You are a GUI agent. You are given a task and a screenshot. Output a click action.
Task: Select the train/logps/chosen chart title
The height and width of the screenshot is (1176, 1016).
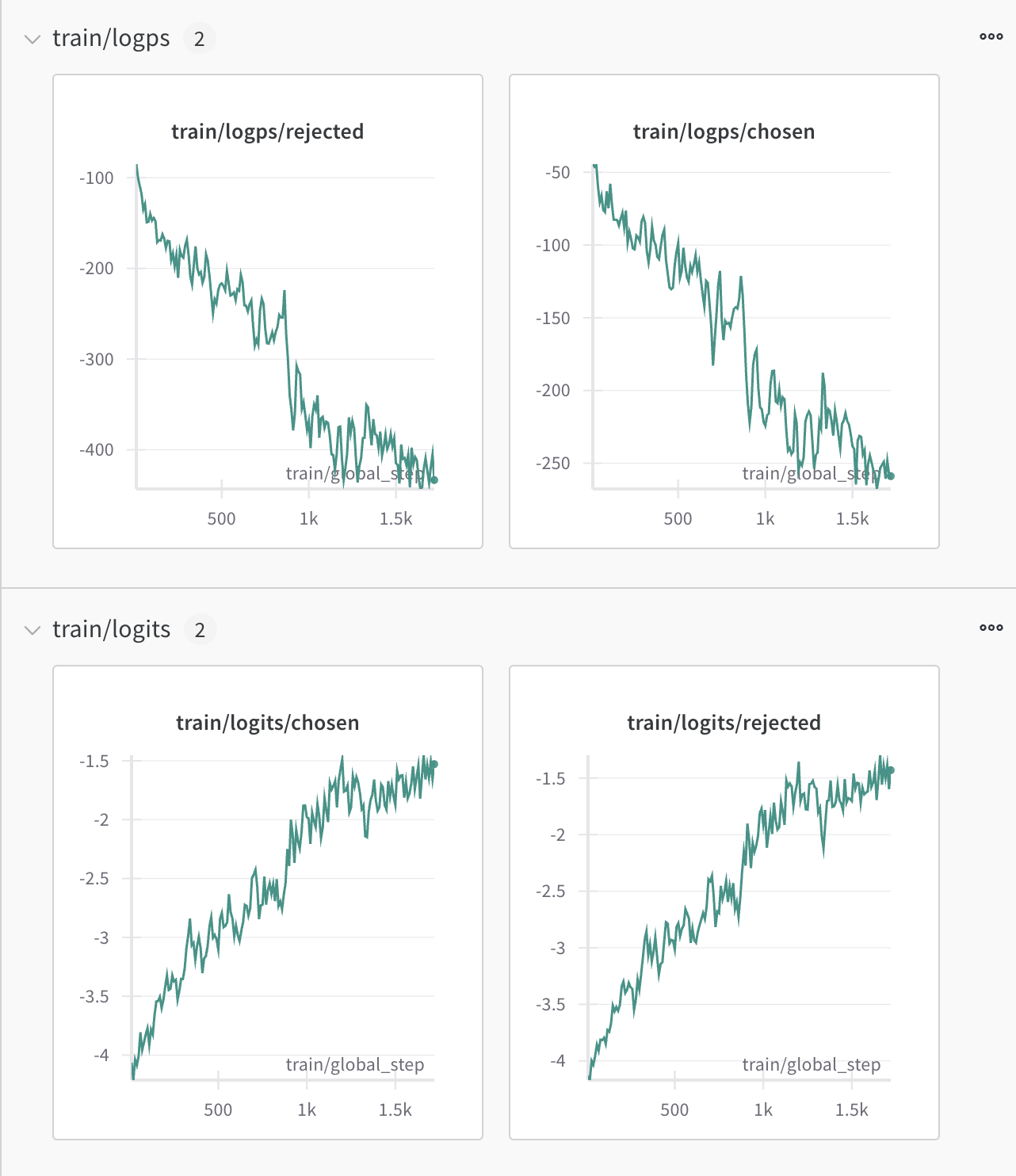(x=724, y=132)
